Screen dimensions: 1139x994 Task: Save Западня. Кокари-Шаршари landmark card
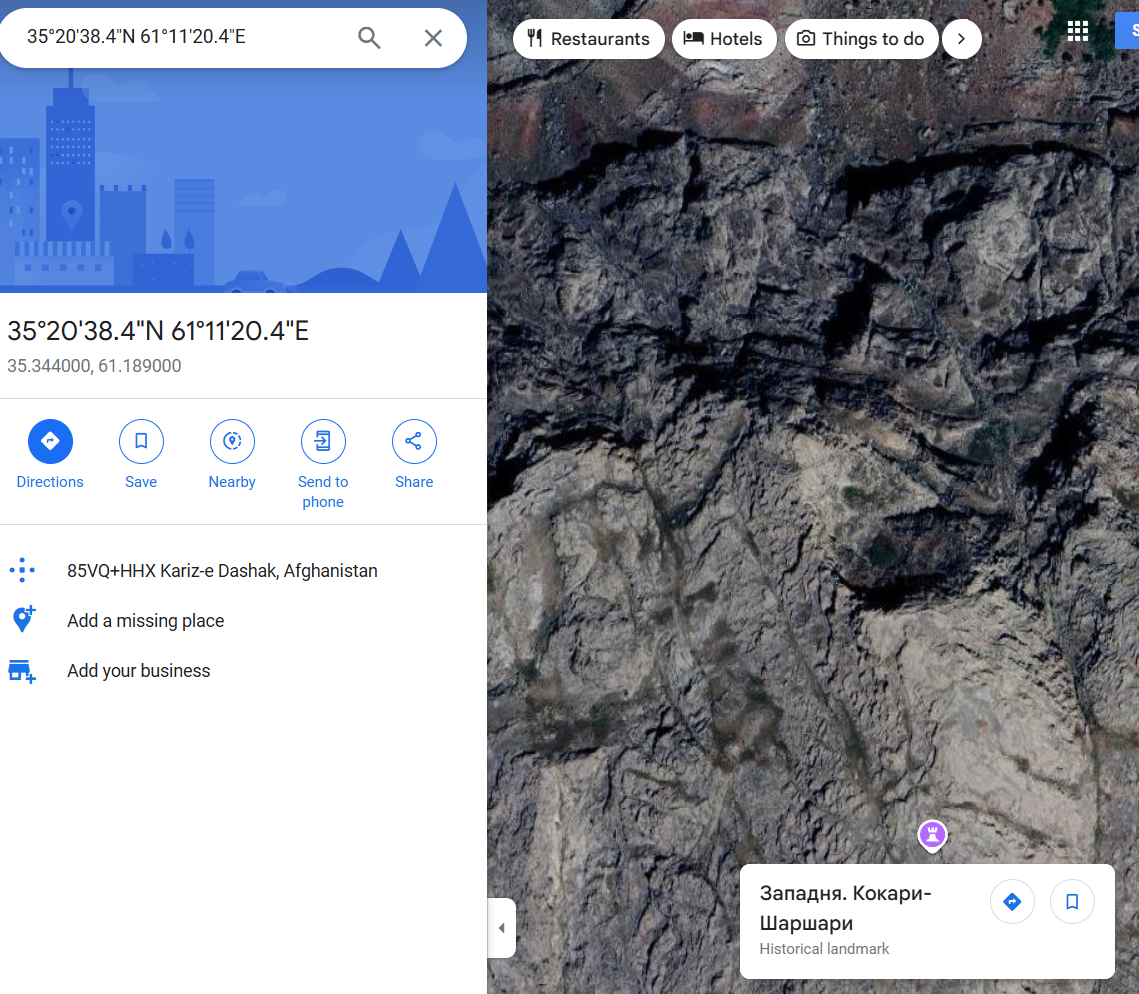click(x=1072, y=902)
